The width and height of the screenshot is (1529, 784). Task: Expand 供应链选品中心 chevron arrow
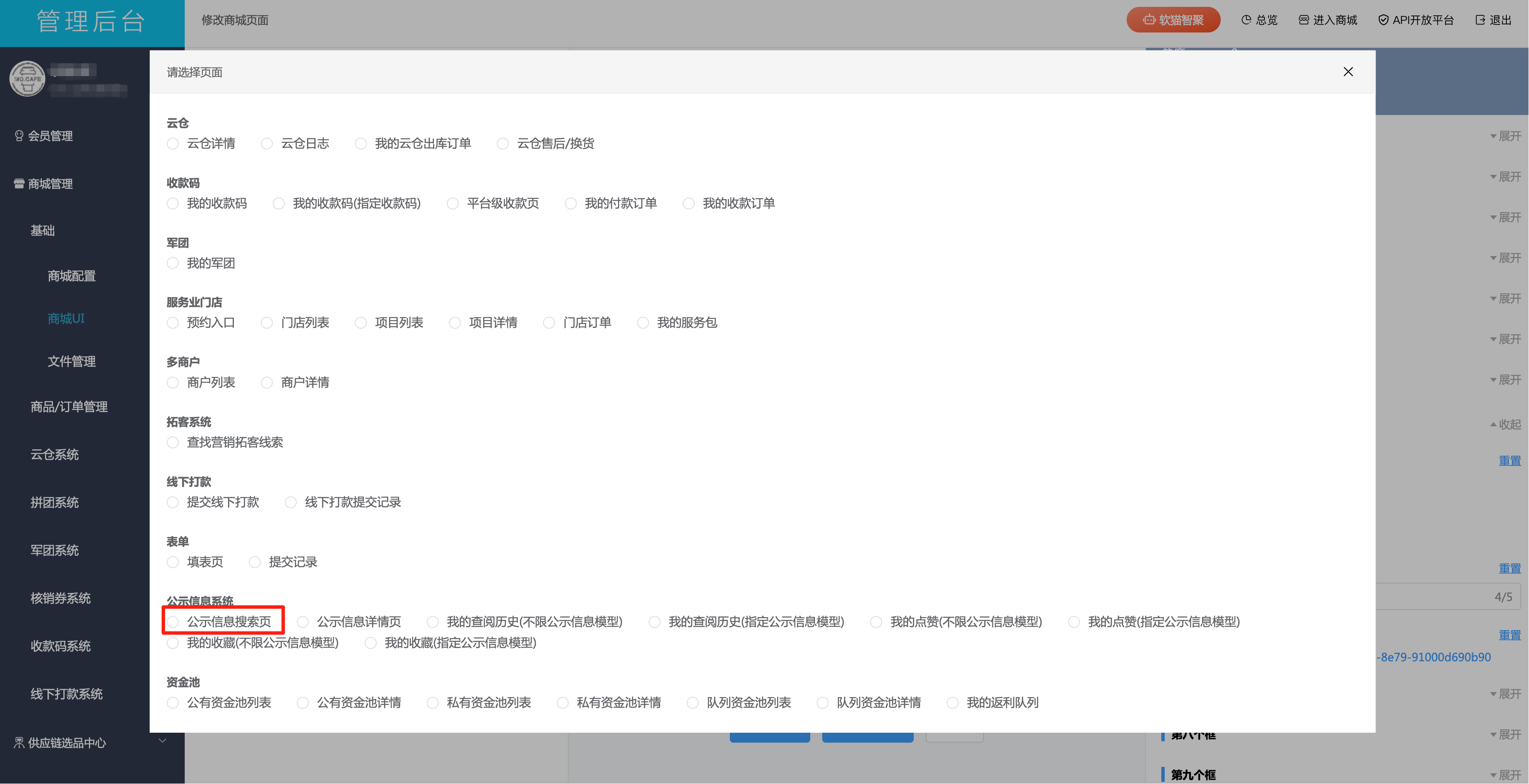pos(162,741)
